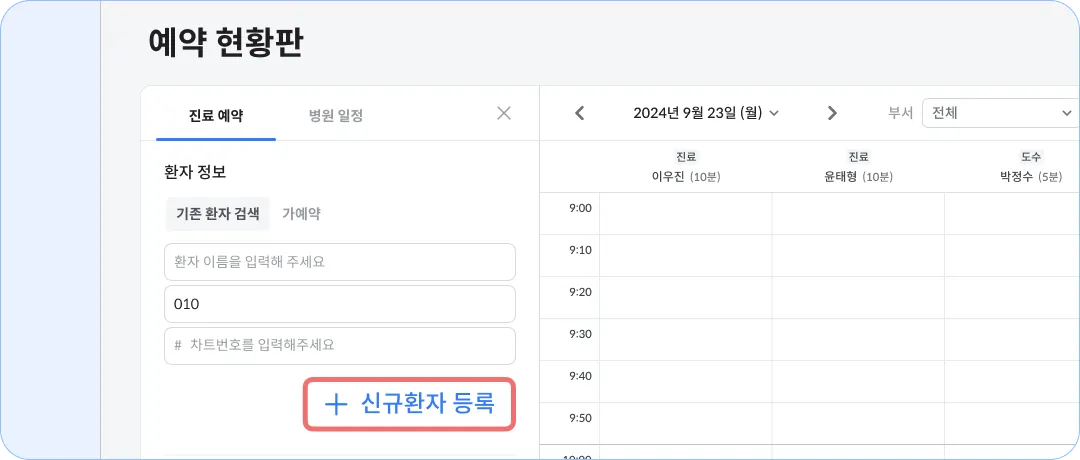
Task: Expand the 부서 전체 dropdown
Action: 1000,113
